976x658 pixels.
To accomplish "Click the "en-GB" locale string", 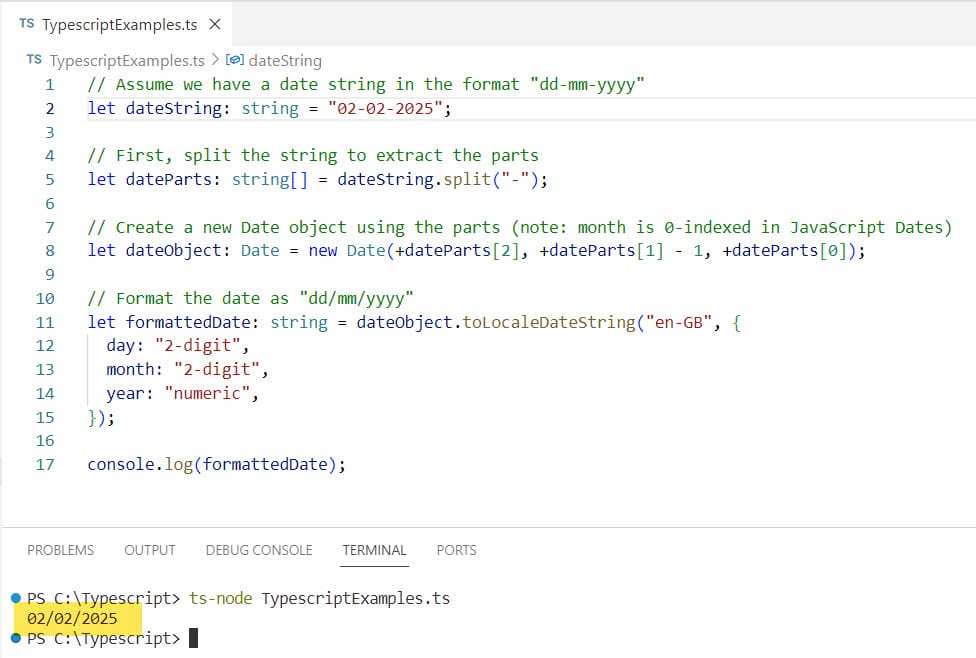I will [x=678, y=322].
